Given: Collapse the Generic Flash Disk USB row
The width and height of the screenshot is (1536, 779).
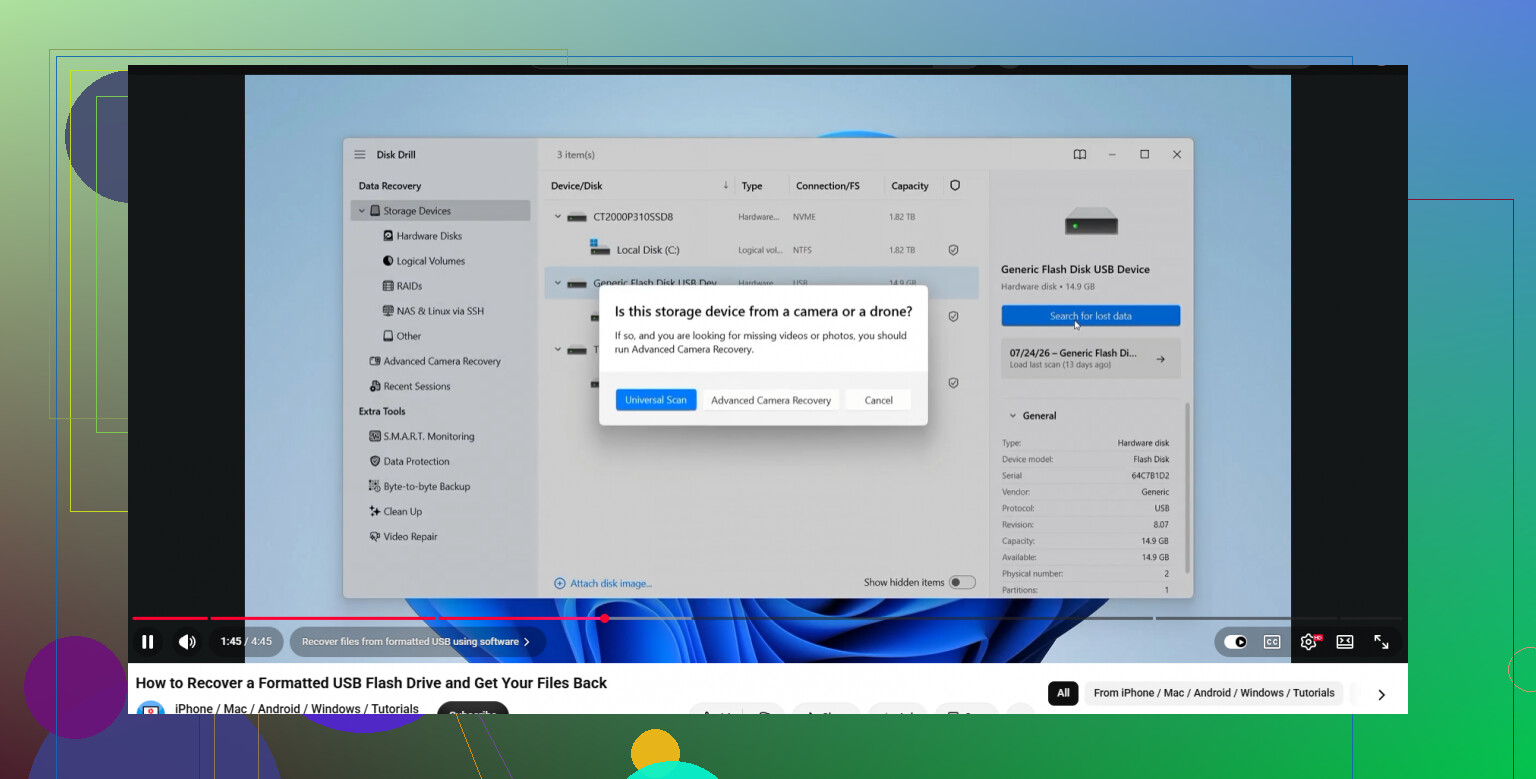Looking at the screenshot, I should pos(558,283).
